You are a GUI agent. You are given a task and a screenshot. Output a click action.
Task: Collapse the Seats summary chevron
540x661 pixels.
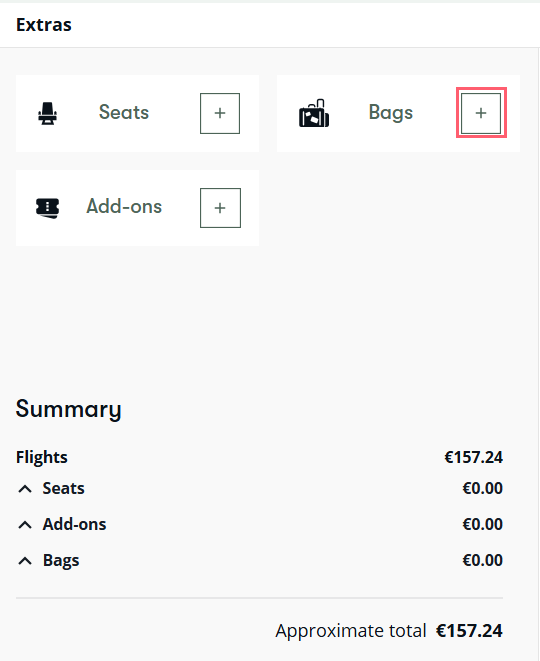coord(25,489)
